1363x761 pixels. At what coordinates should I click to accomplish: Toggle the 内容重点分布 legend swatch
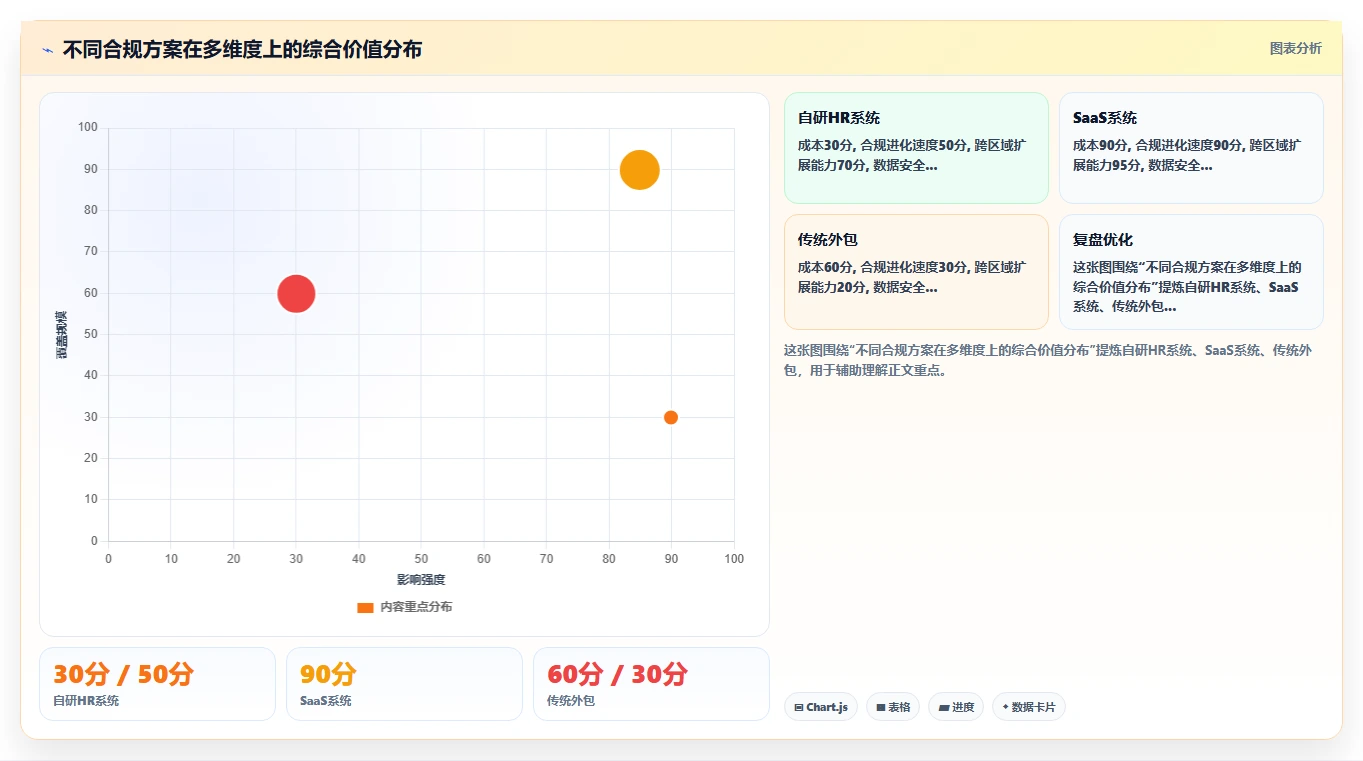[365, 607]
